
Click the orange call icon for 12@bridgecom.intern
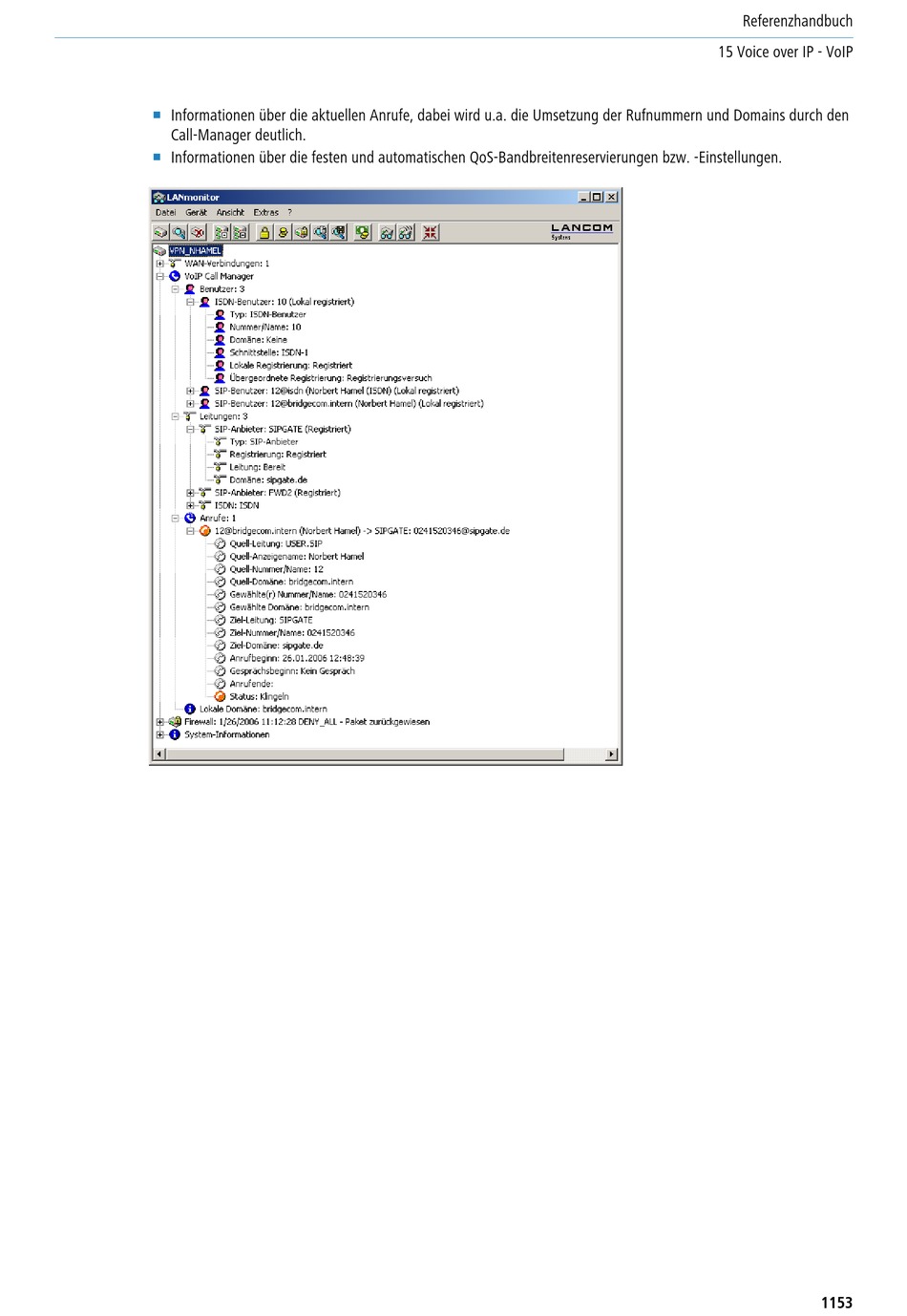point(204,531)
